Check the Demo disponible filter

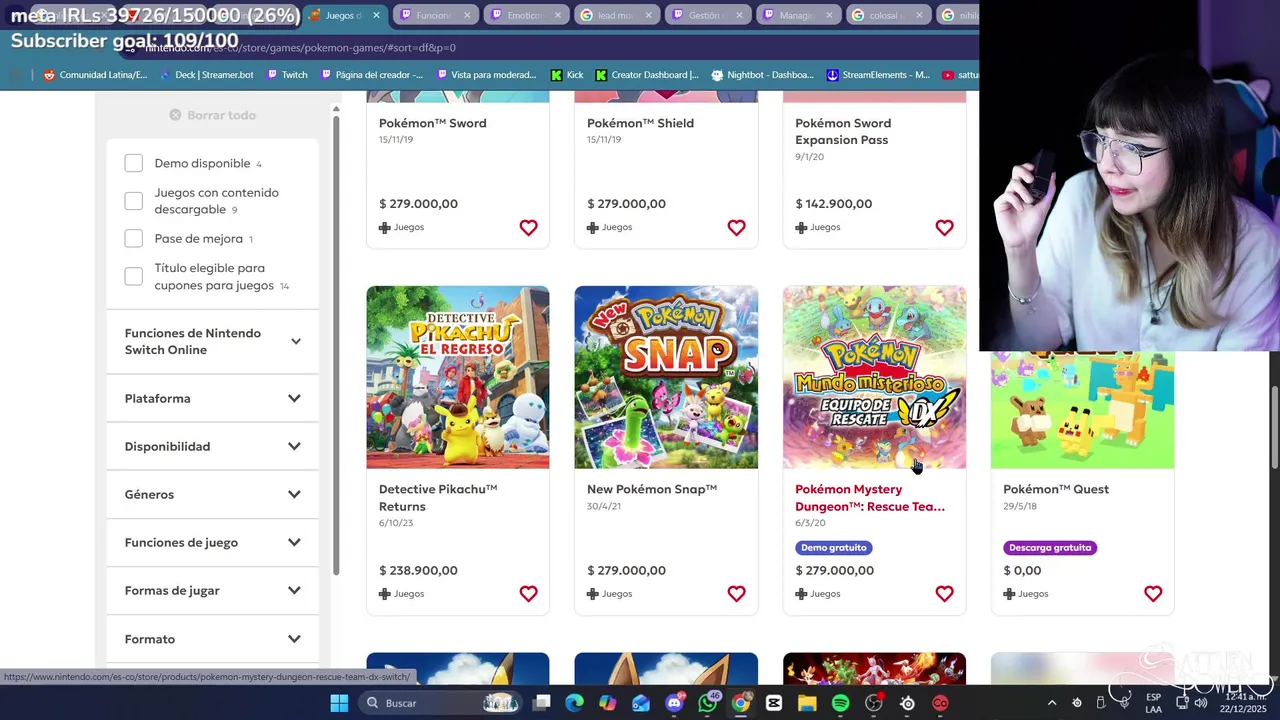point(134,163)
